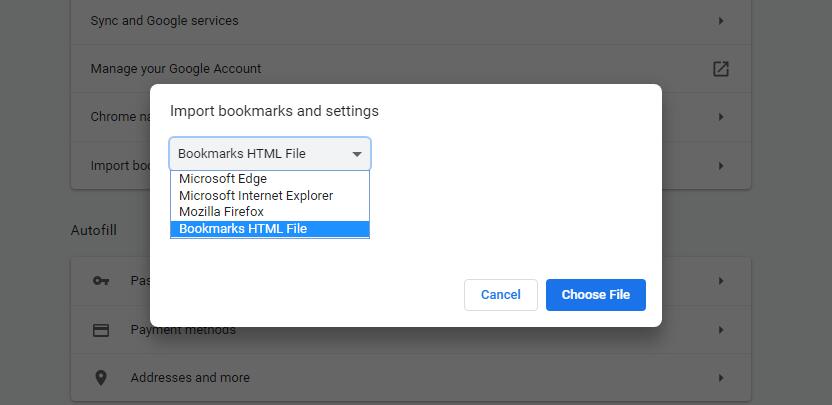Expand the Import bookmarks row arrow
The image size is (832, 405).
tap(721, 166)
